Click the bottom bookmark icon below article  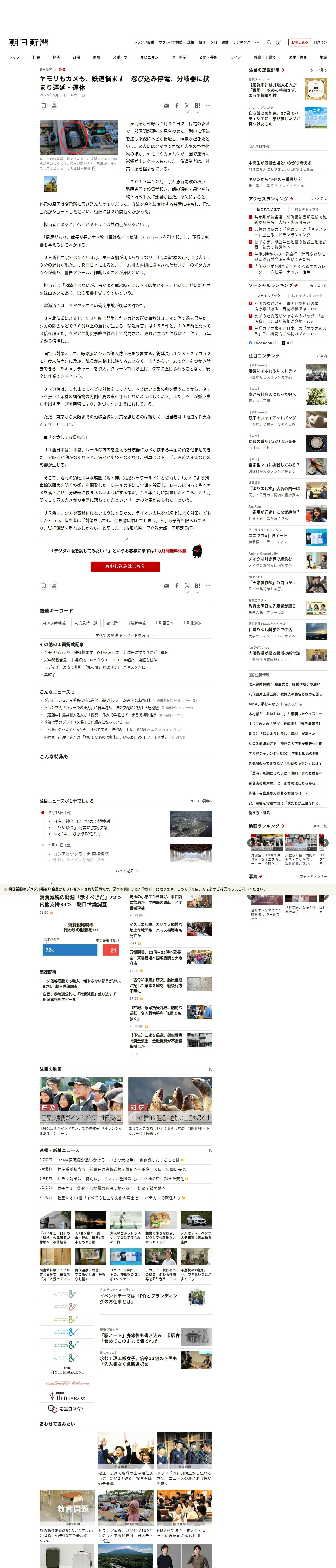(x=44, y=586)
